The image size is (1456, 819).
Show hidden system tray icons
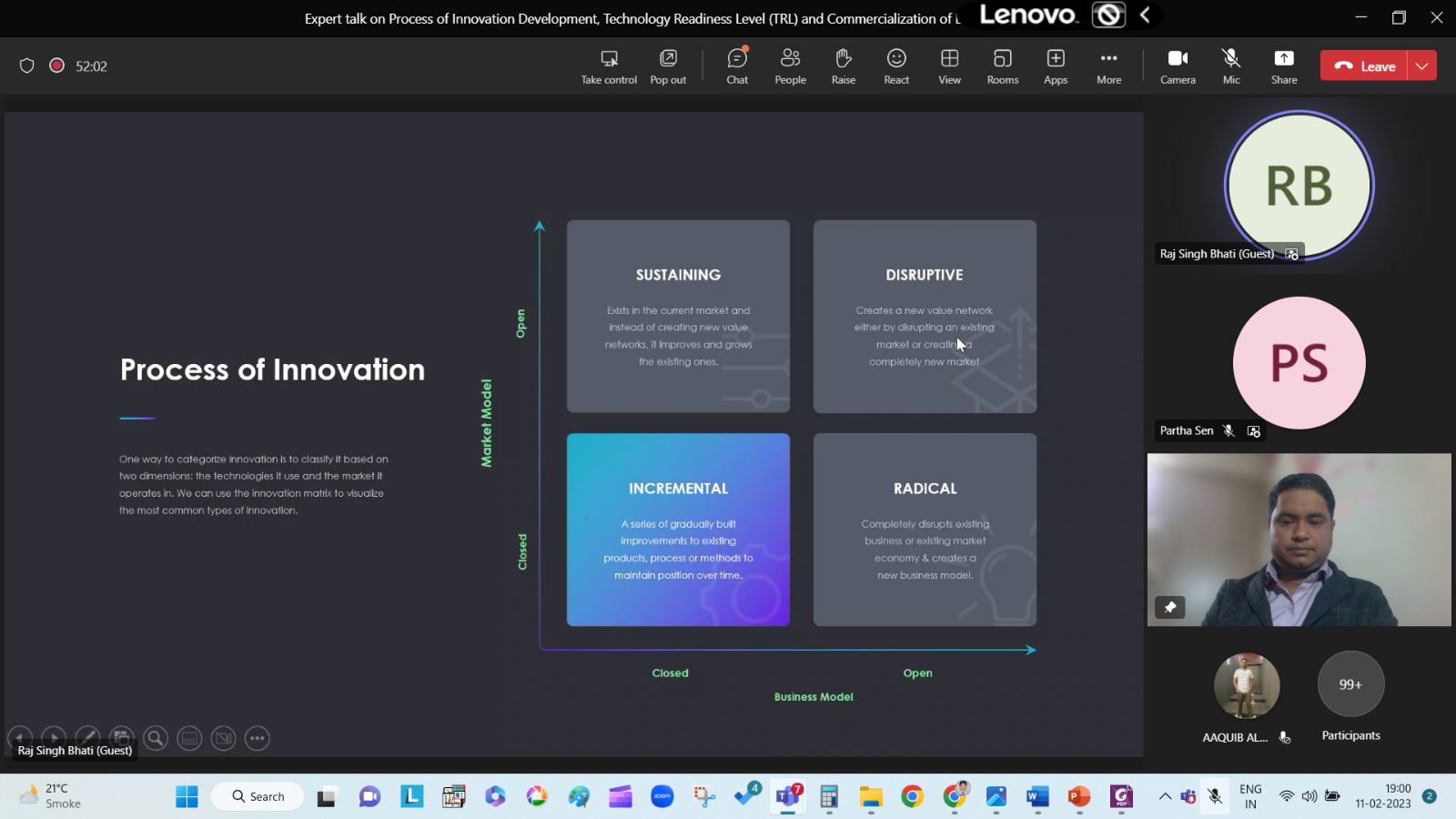[1165, 796]
